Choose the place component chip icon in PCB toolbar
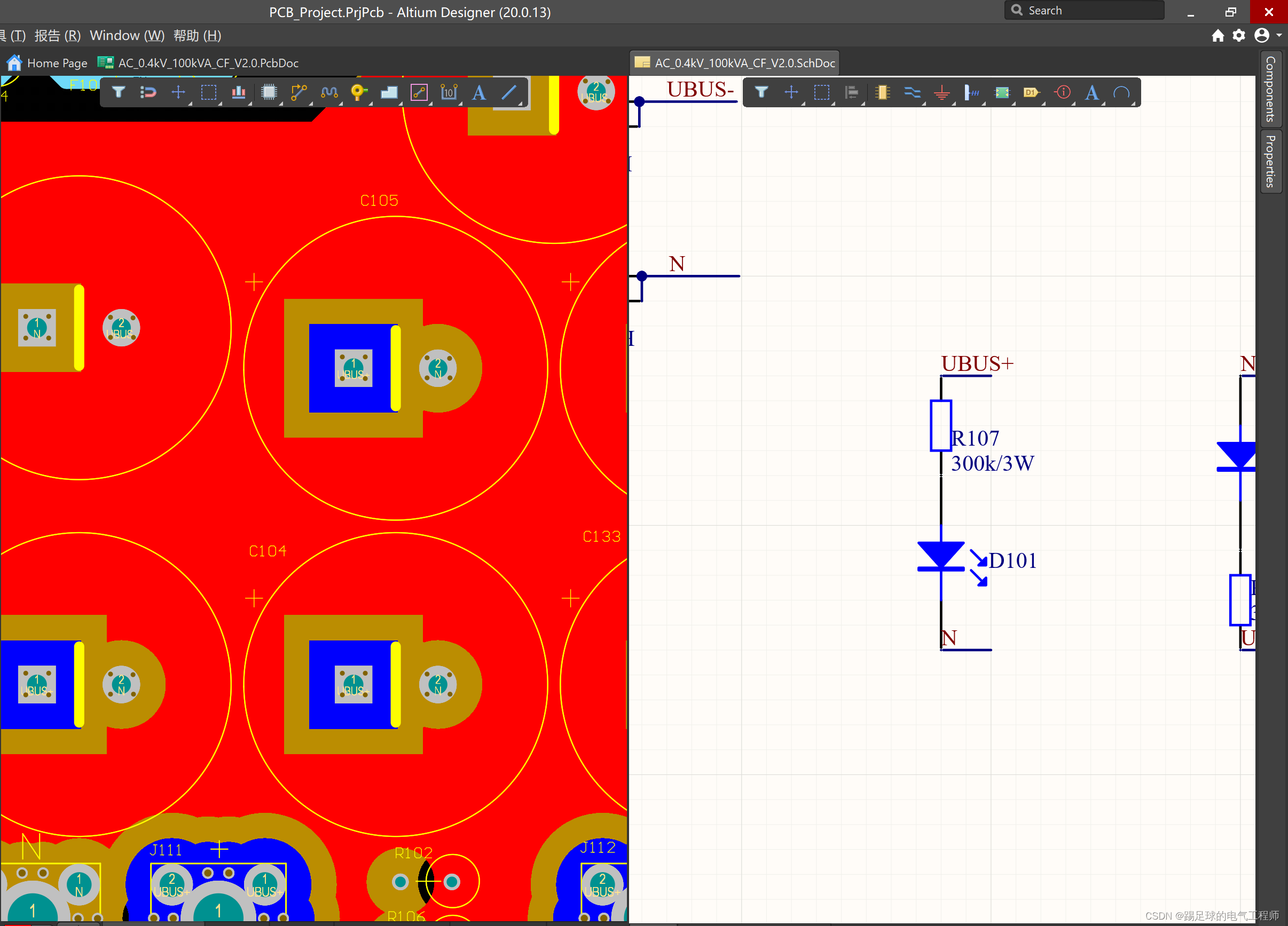Image resolution: width=1288 pixels, height=926 pixels. (x=269, y=92)
